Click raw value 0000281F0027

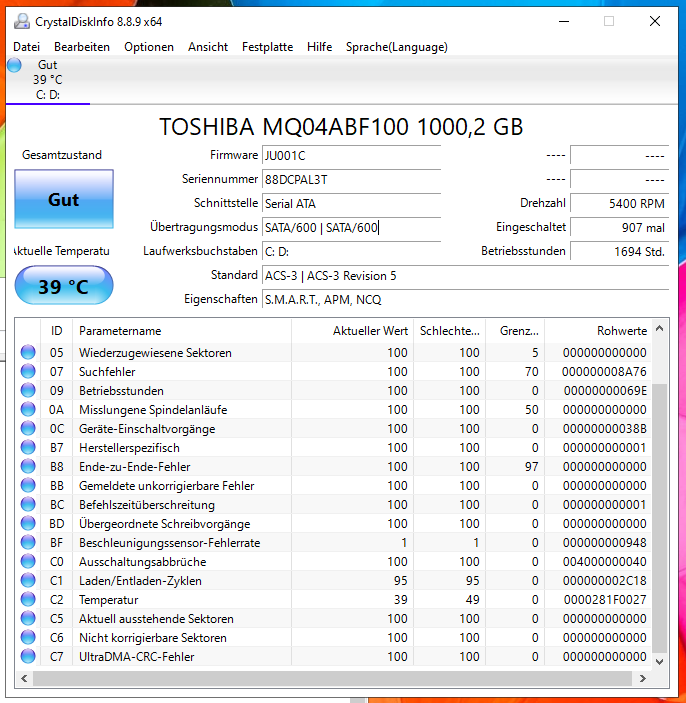tap(605, 599)
